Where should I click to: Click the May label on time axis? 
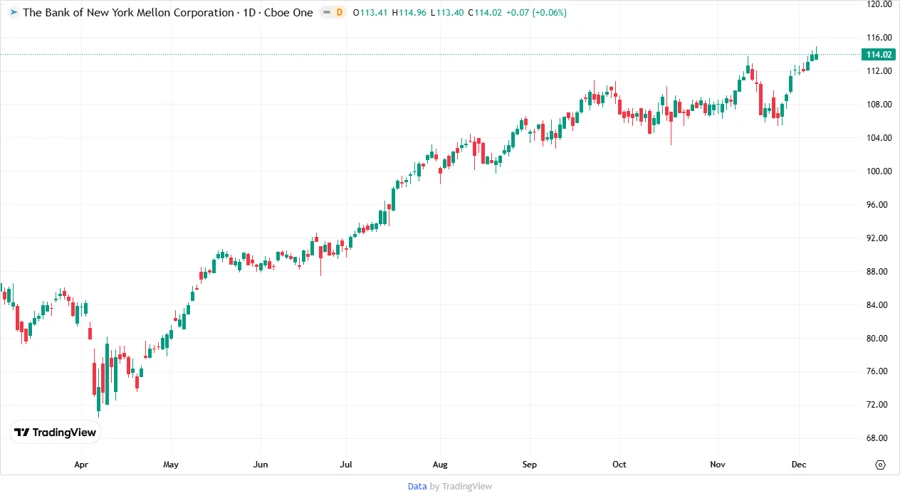[170, 464]
